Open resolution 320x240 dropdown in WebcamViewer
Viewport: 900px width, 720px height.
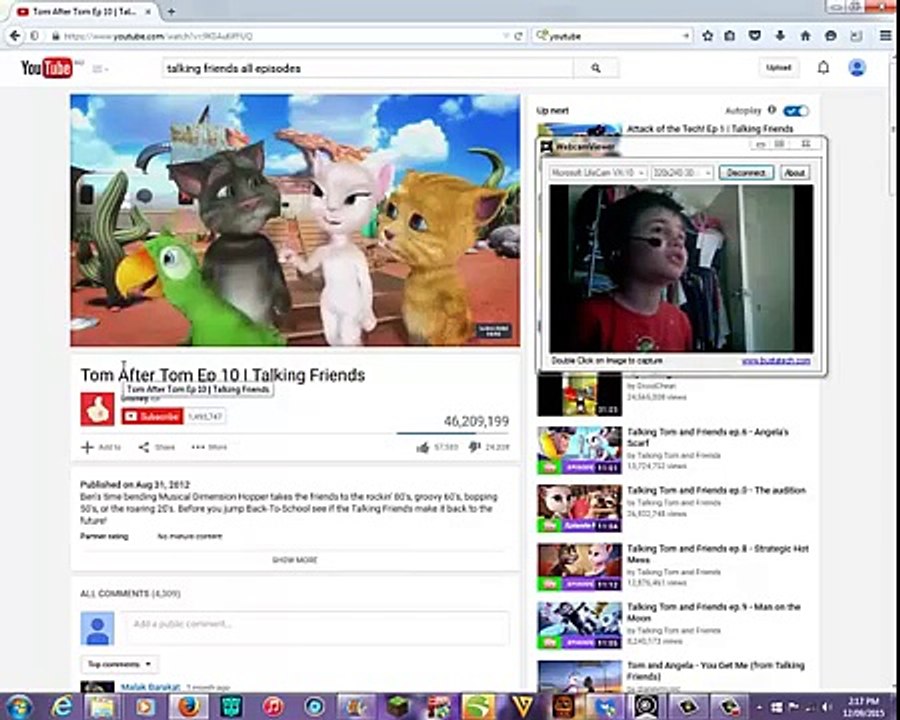click(682, 172)
